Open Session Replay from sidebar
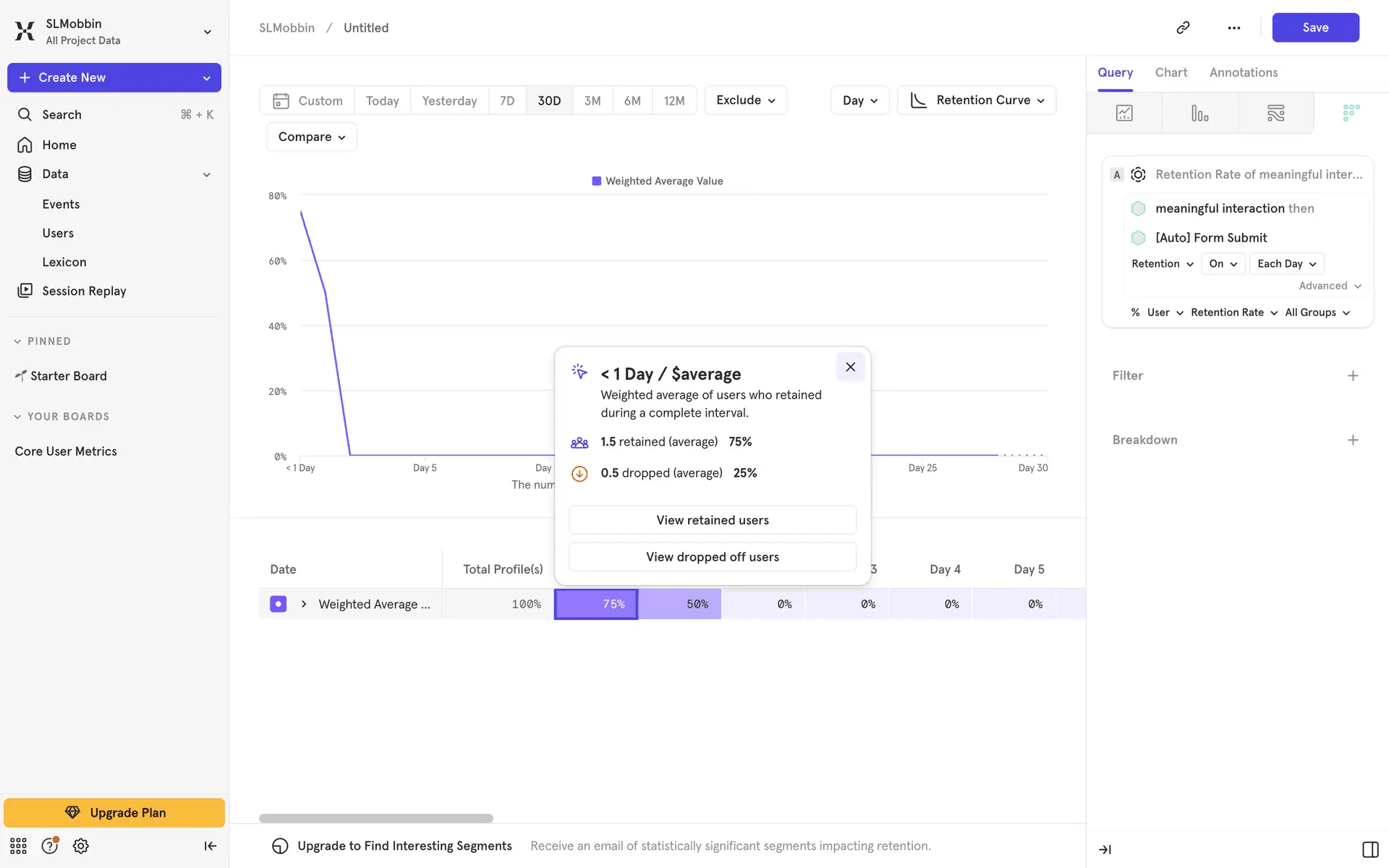Viewport: 1389px width, 868px height. 84,291
